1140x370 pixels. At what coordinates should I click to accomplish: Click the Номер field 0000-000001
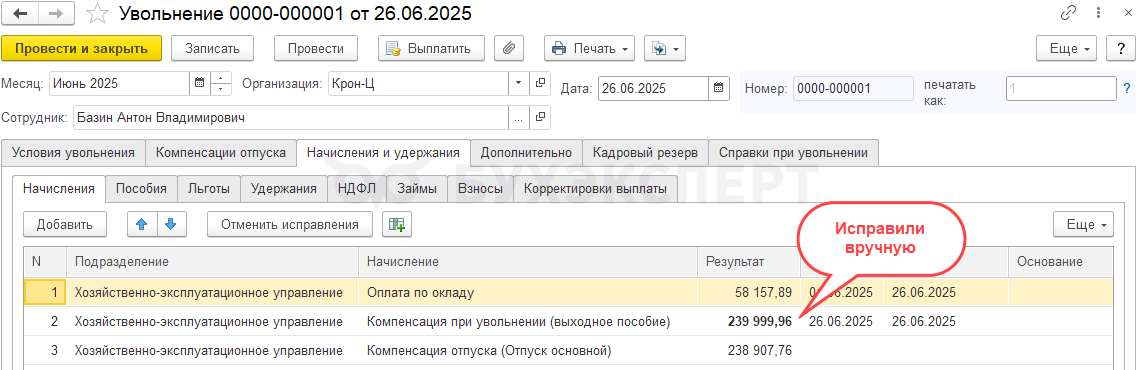[x=853, y=88]
